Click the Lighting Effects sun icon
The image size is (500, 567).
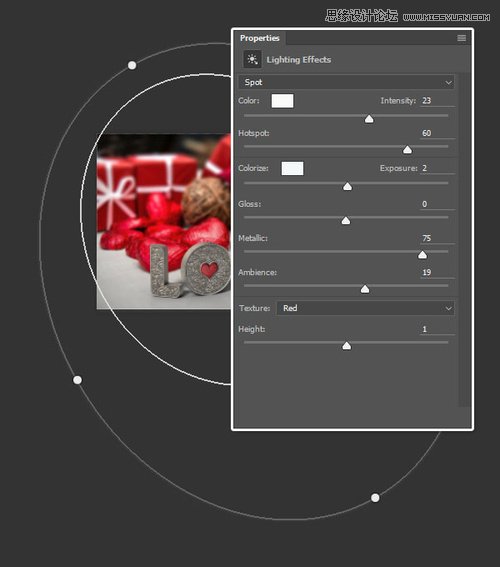pos(252,59)
